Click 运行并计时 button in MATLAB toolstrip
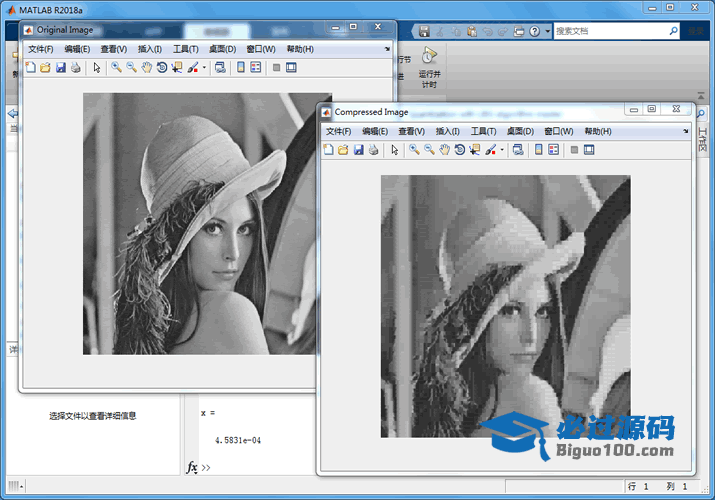The width and height of the screenshot is (715, 500). coord(429,67)
